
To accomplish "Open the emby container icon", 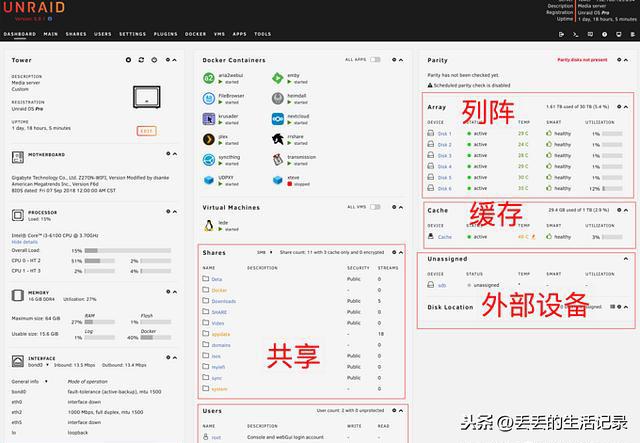I will (x=278, y=78).
